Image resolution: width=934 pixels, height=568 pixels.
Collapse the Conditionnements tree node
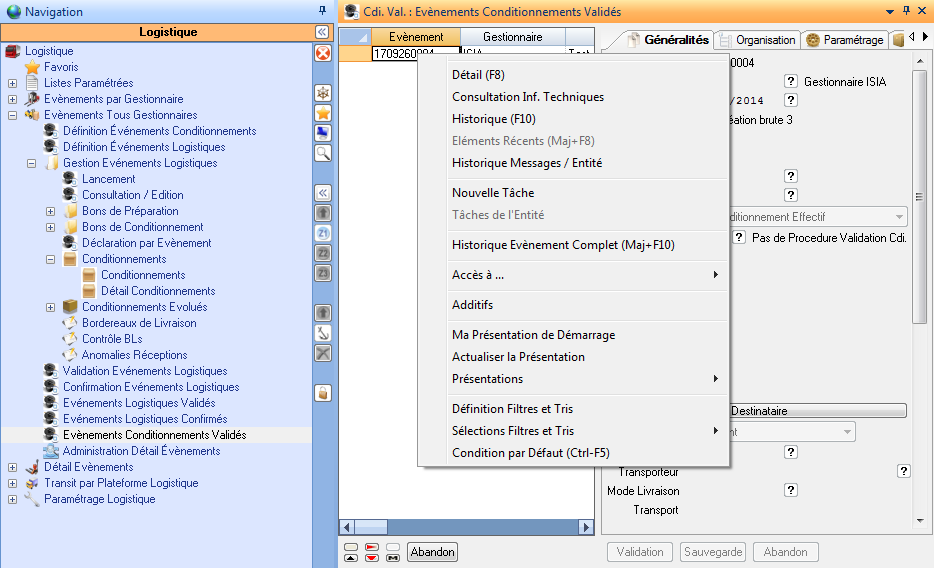[50, 259]
